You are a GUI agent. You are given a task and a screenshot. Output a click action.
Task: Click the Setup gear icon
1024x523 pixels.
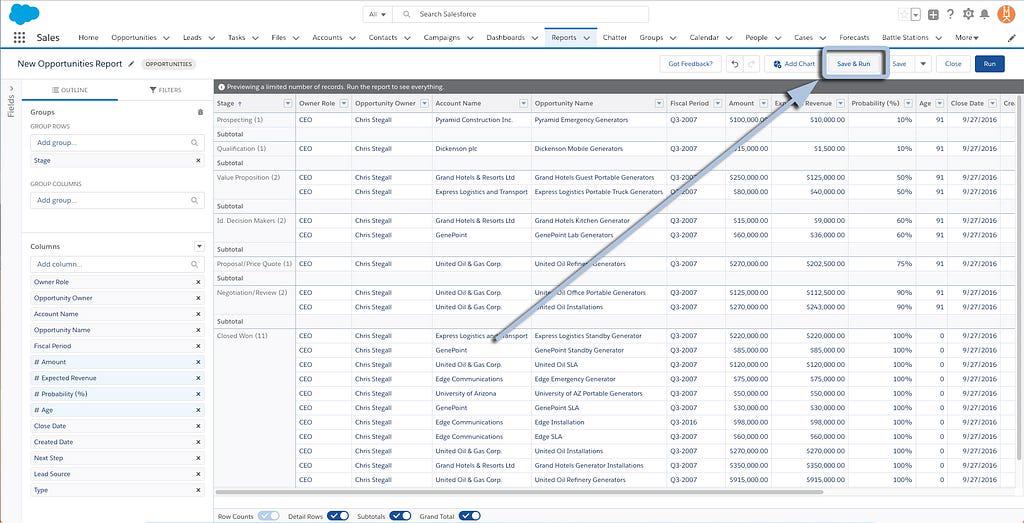[968, 14]
